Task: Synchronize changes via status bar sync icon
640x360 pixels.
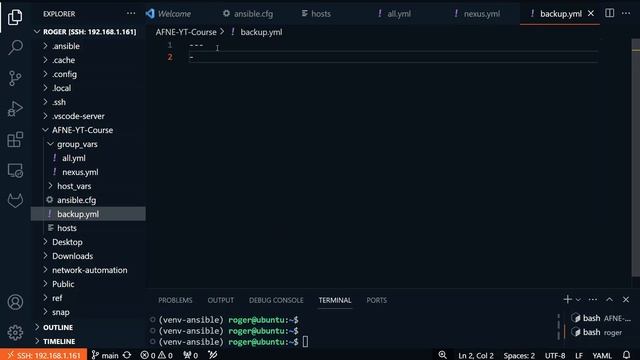Action: 127,355
